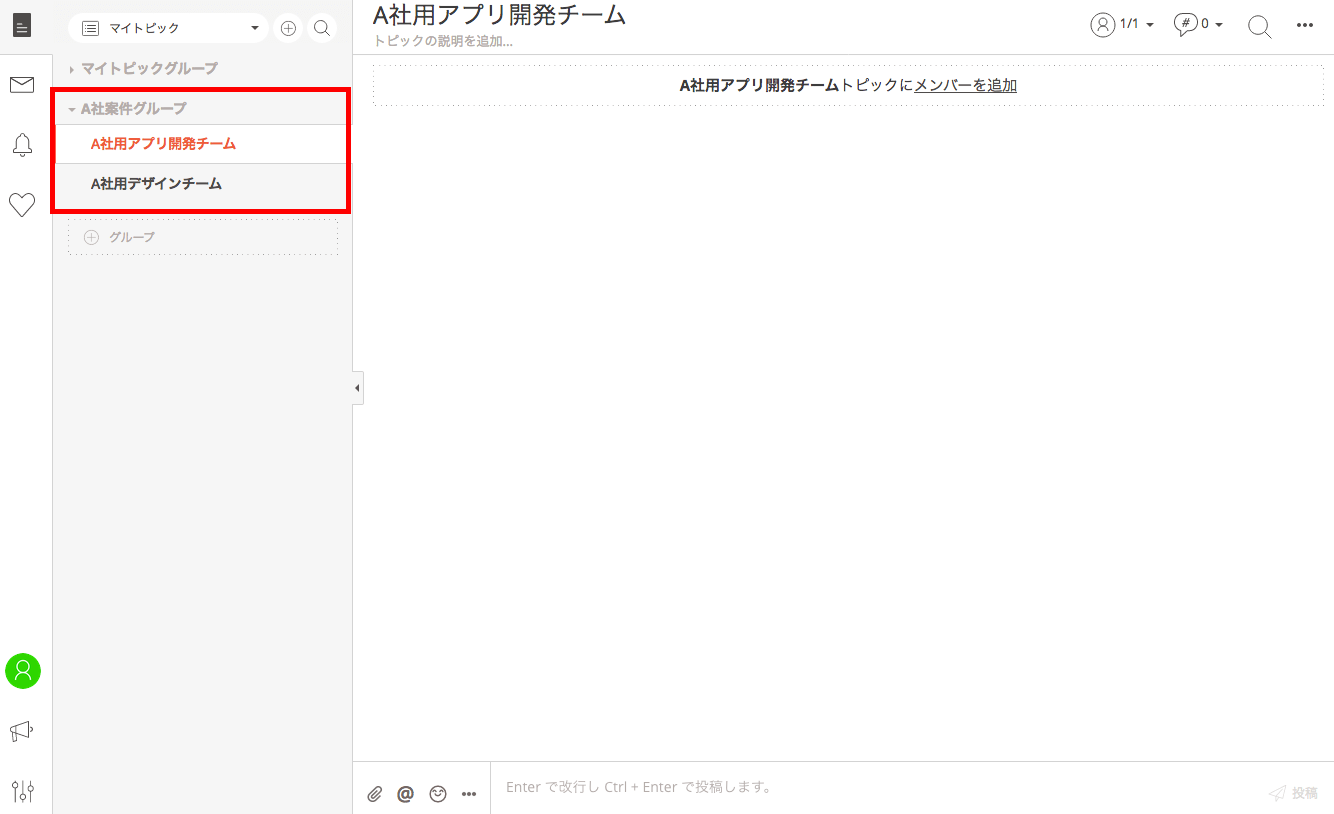
Task: Click the green user profile avatar
Action: (x=22, y=671)
